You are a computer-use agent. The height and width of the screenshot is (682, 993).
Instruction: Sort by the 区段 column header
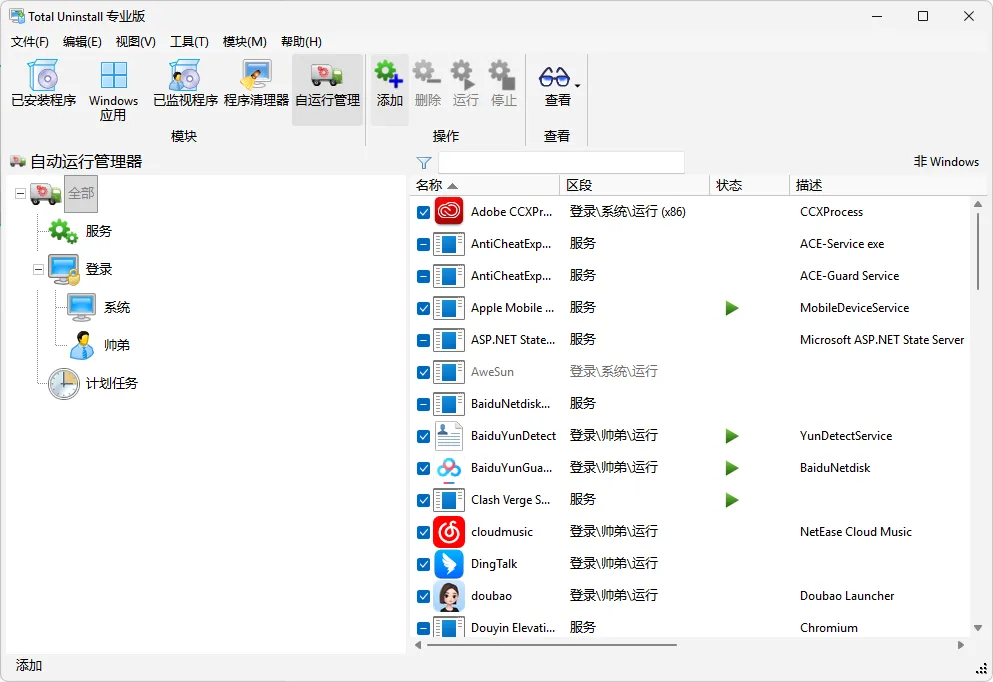point(634,185)
